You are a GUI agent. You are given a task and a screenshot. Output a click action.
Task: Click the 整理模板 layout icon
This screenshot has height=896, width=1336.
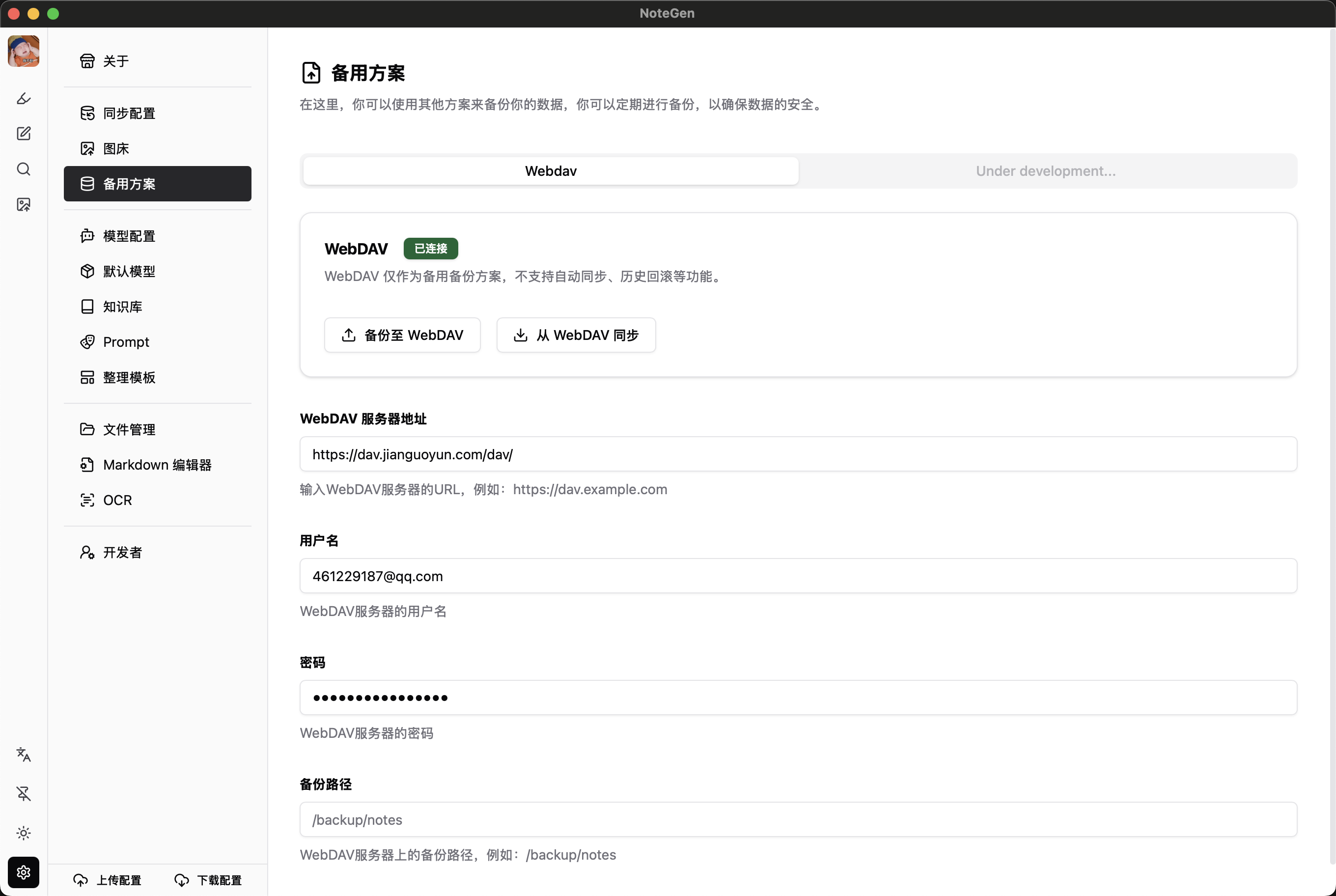point(87,377)
